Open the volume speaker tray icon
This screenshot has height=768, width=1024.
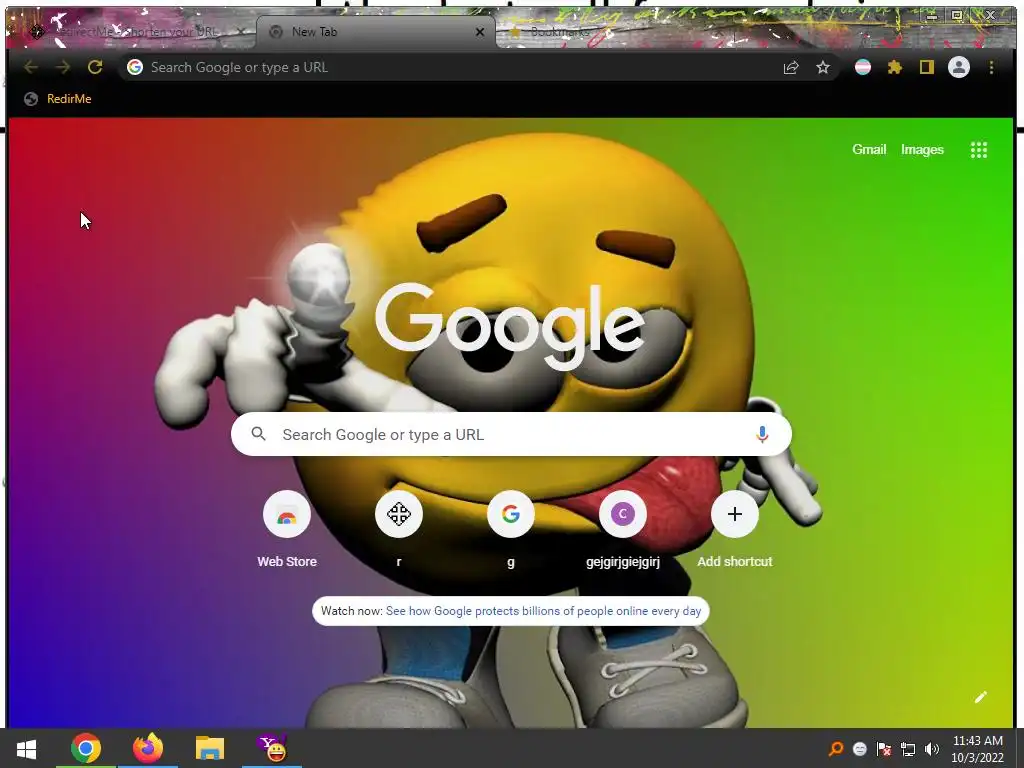[x=932, y=749]
